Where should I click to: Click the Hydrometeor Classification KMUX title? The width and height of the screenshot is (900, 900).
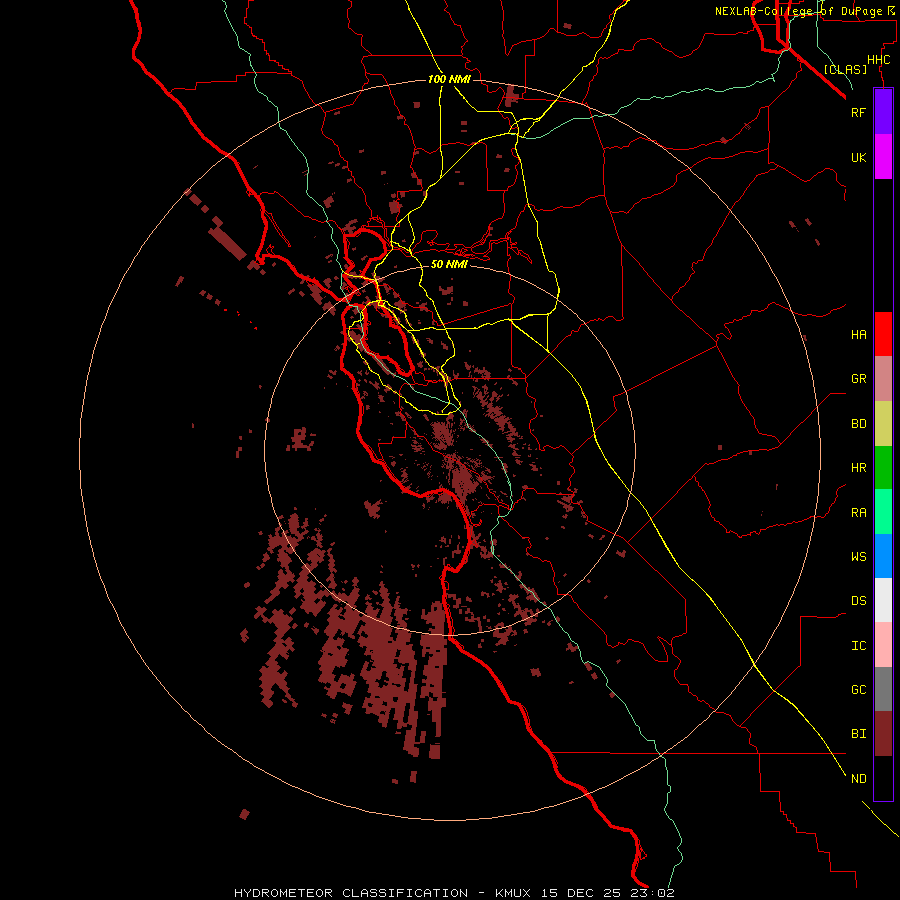pos(454,893)
